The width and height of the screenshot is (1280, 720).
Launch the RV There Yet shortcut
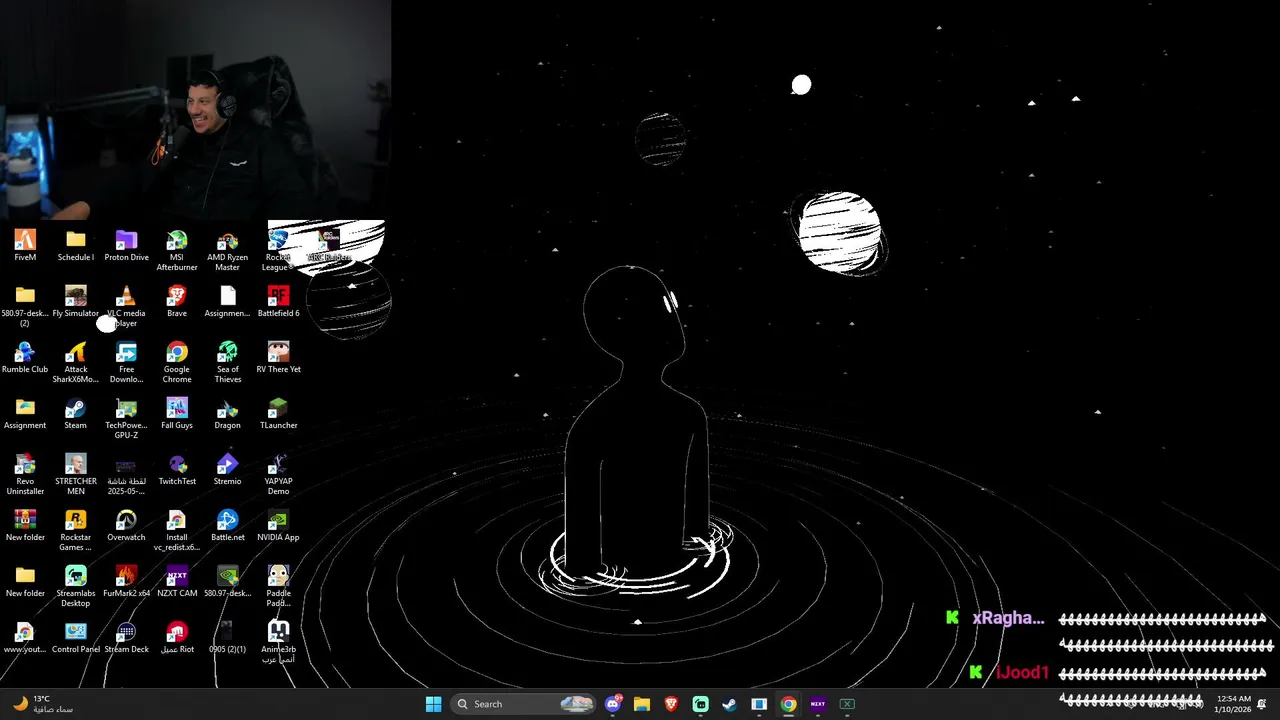tap(278, 358)
